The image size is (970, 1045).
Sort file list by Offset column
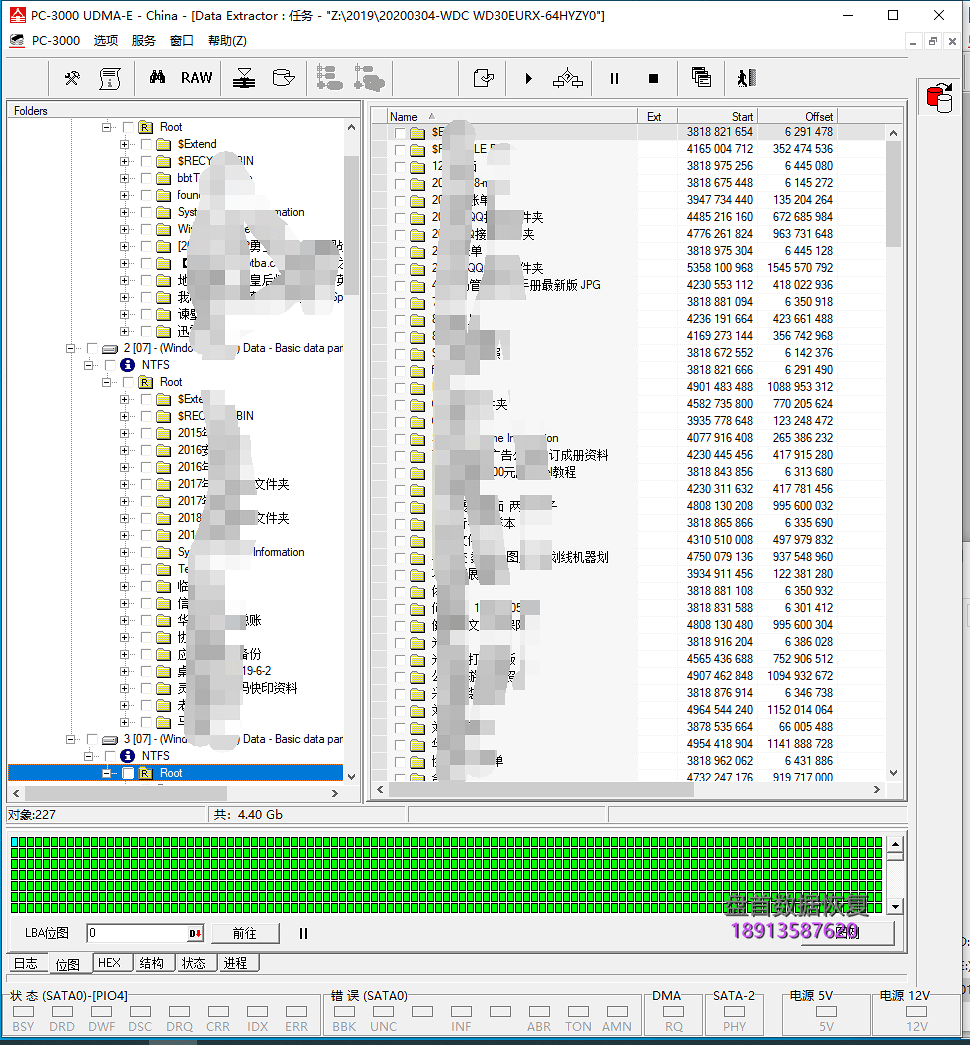pyautogui.click(x=797, y=117)
